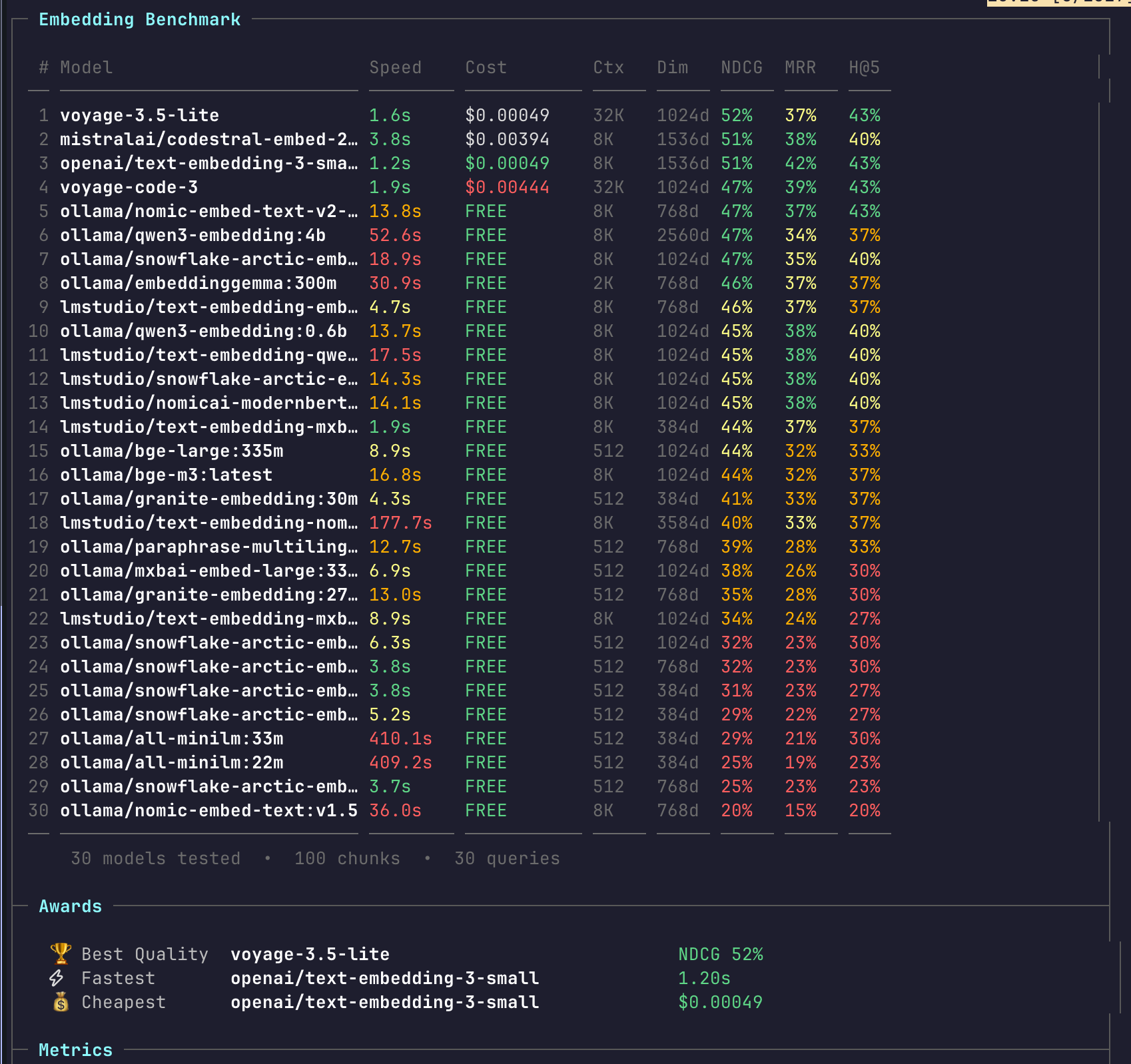Click the 3584d dimension value
The height and width of the screenshot is (1064, 1131).
click(x=683, y=523)
